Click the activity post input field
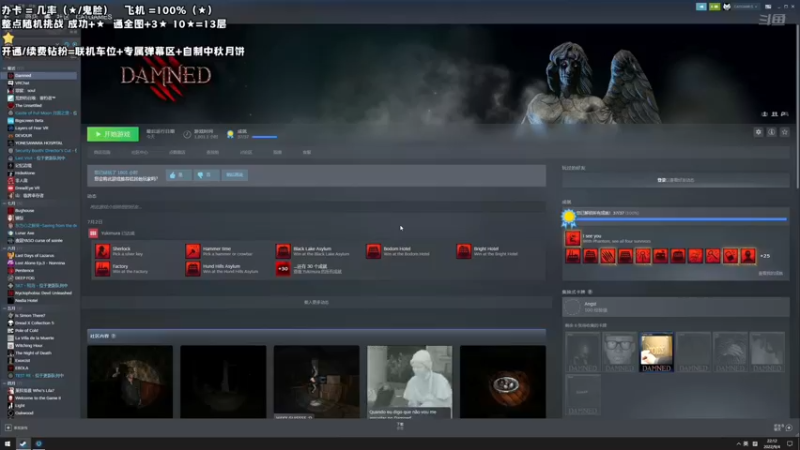 click(316, 207)
